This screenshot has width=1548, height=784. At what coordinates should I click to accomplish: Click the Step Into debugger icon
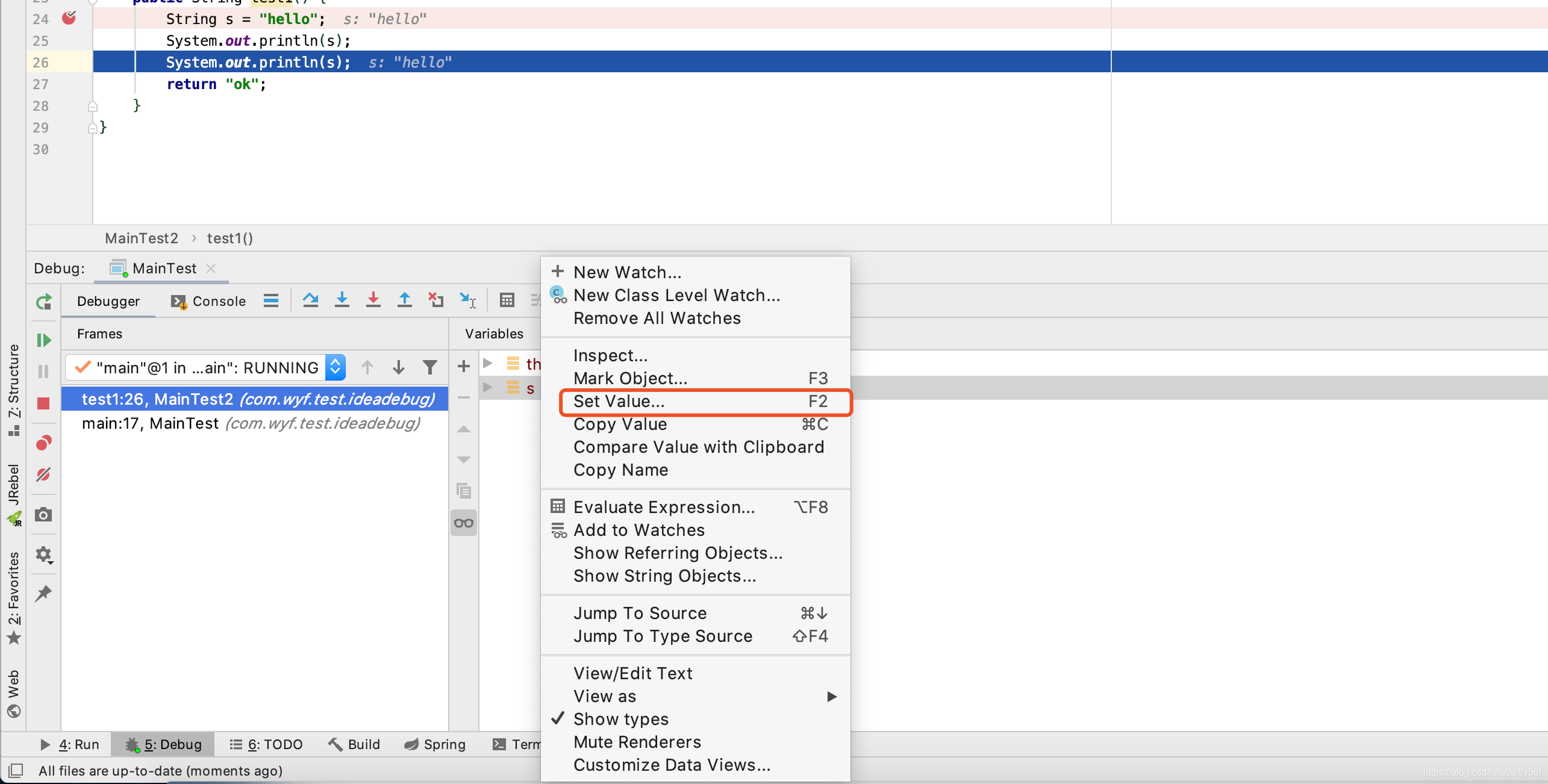click(342, 300)
